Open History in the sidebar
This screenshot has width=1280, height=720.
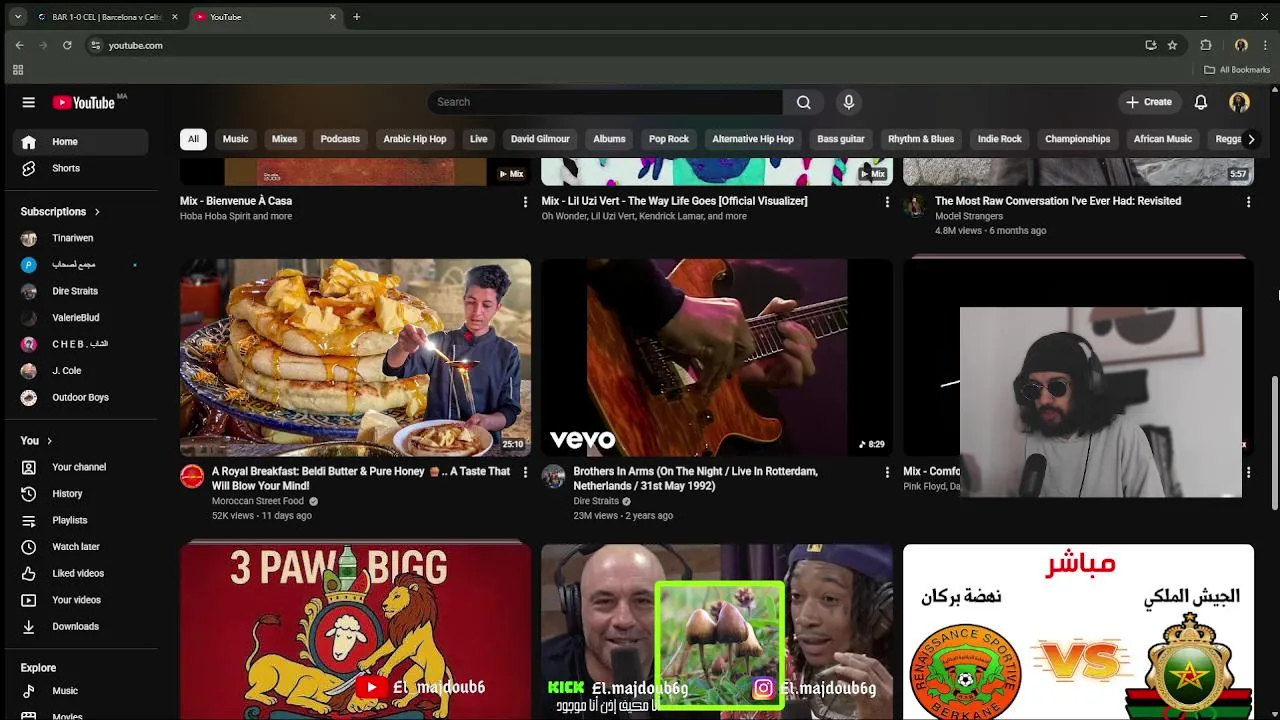(80, 494)
